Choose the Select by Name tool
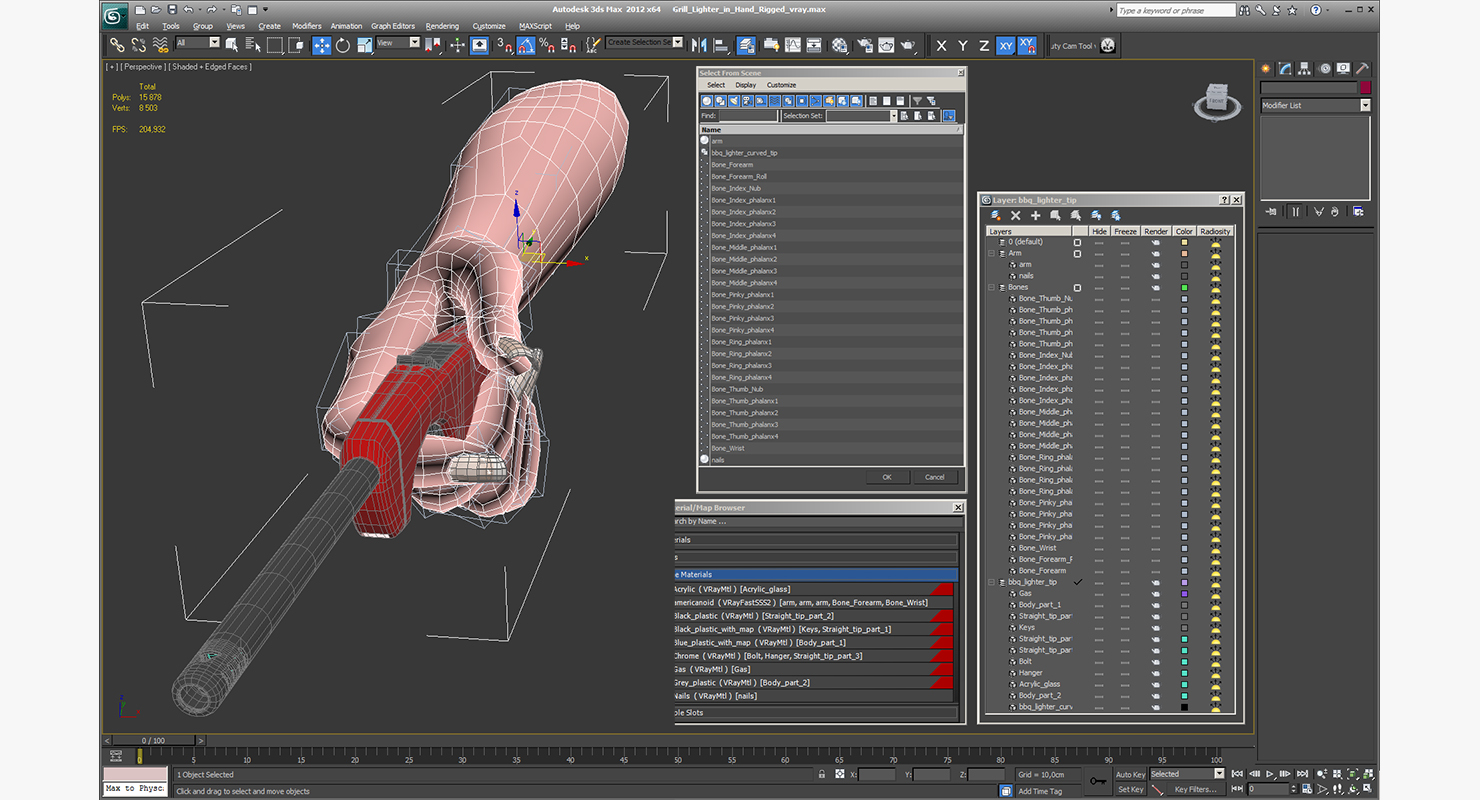The height and width of the screenshot is (800, 1480). pos(252,45)
